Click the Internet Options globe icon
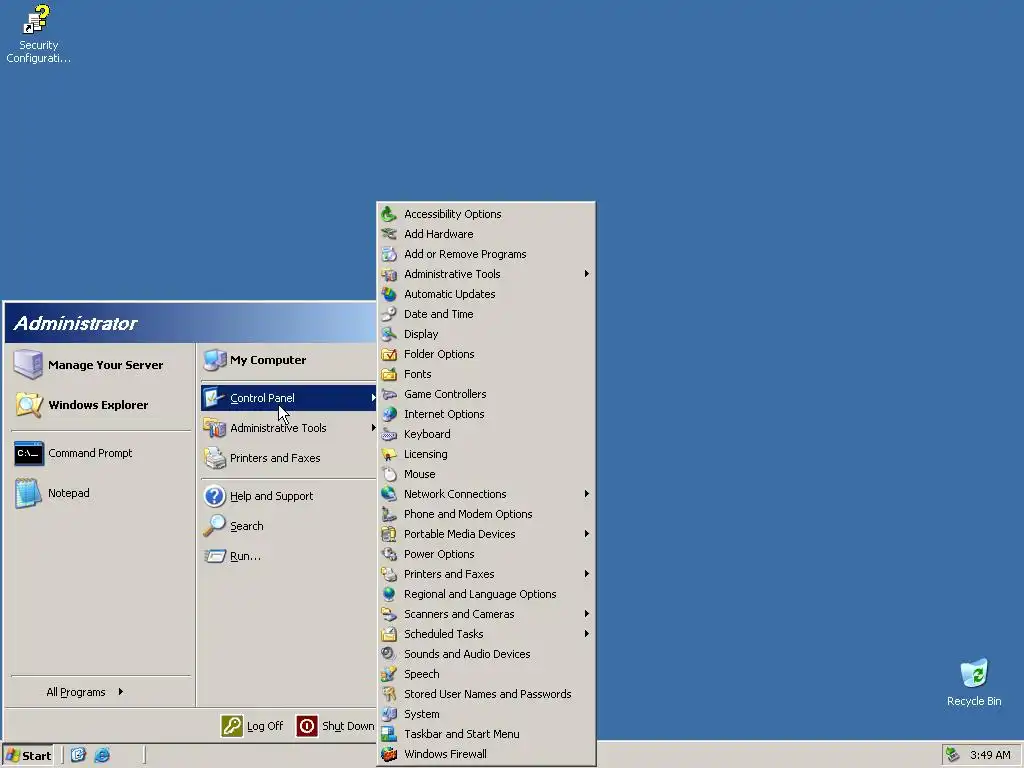The height and width of the screenshot is (768, 1024). point(389,414)
